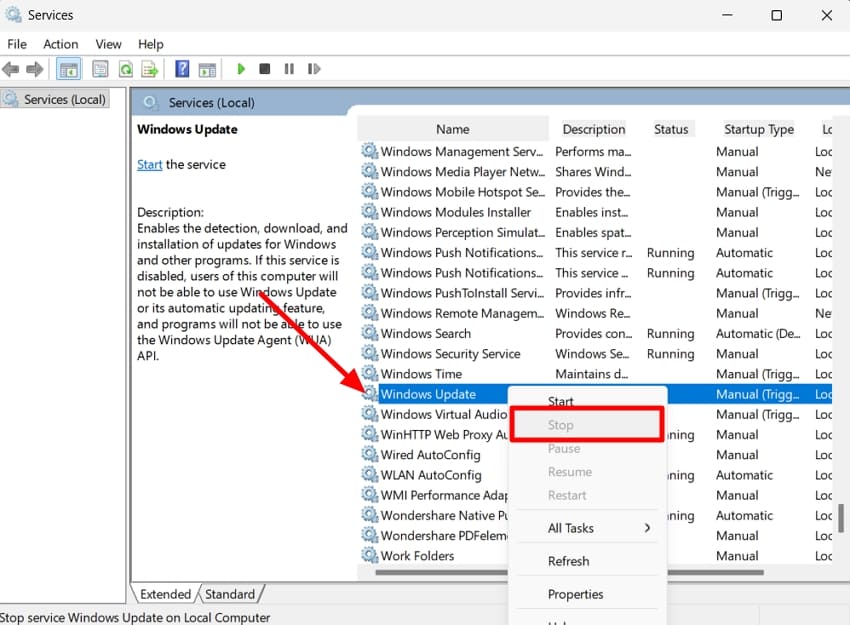This screenshot has height=625, width=850.
Task: Open the toolbar Properties sheet icon
Action: pos(100,69)
